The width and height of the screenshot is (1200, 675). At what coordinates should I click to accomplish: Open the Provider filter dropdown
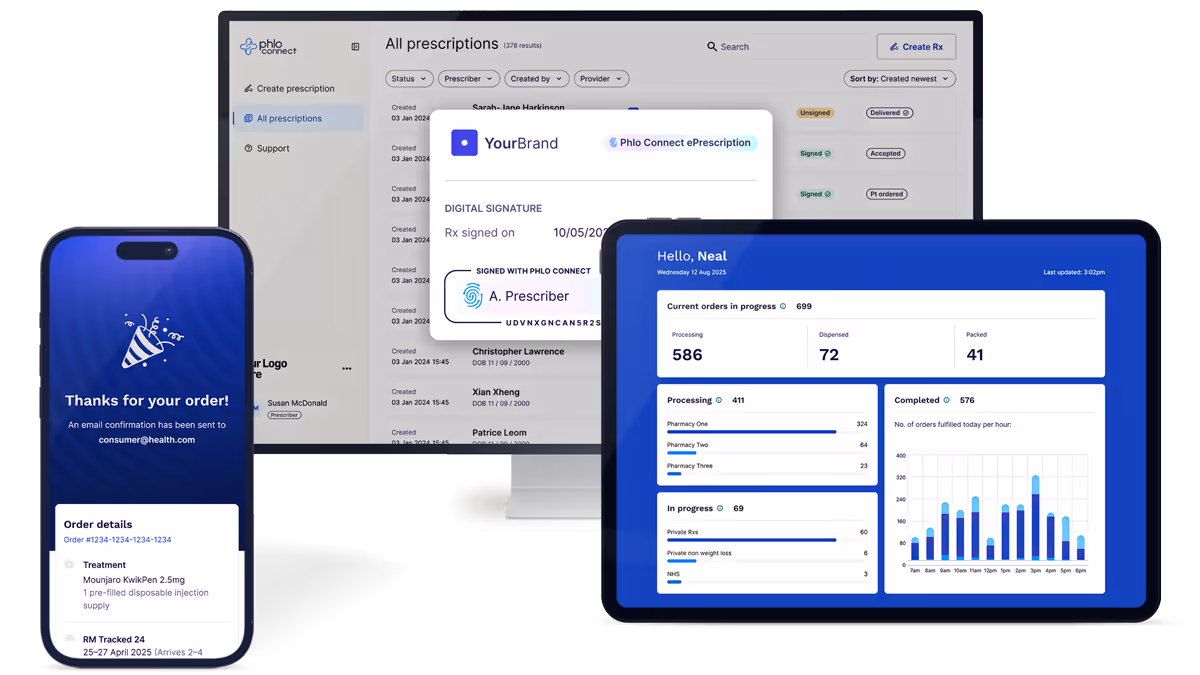(601, 79)
